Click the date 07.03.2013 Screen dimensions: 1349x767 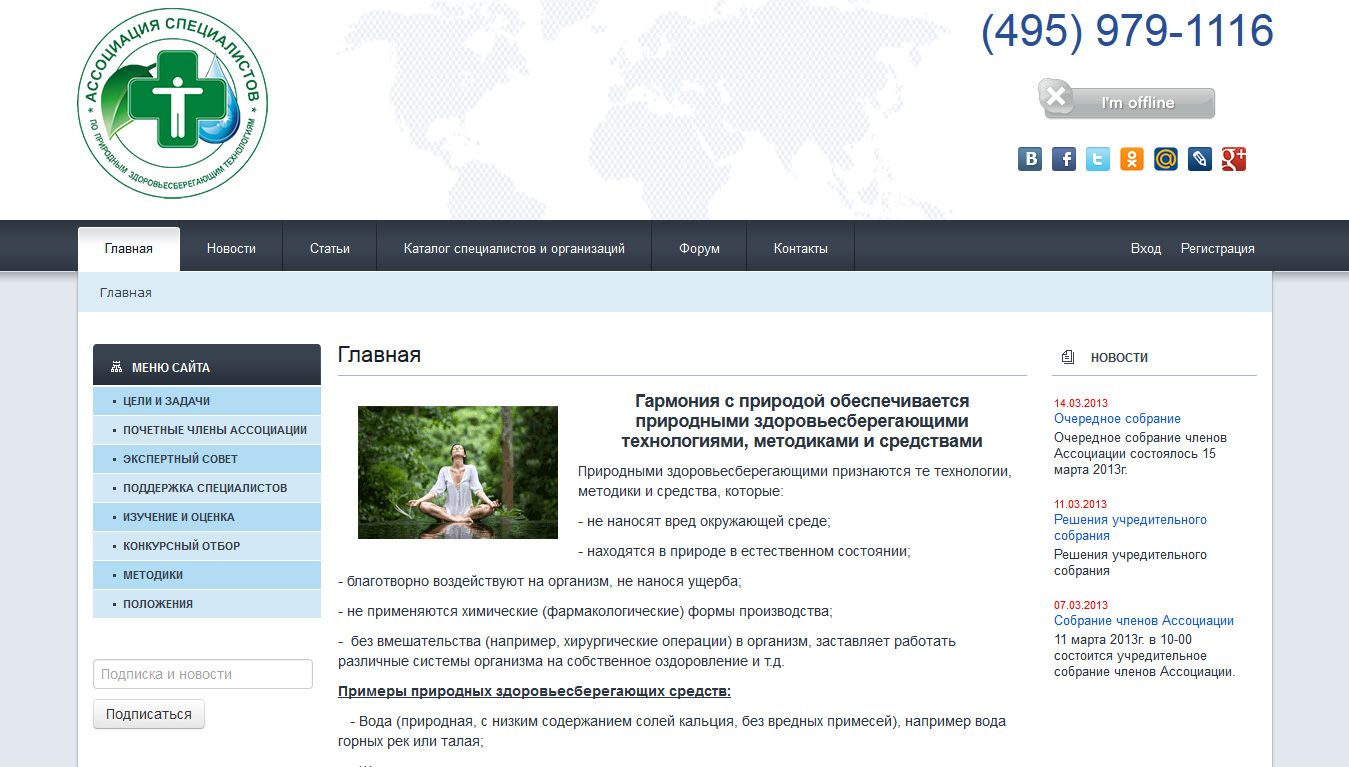[1081, 606]
